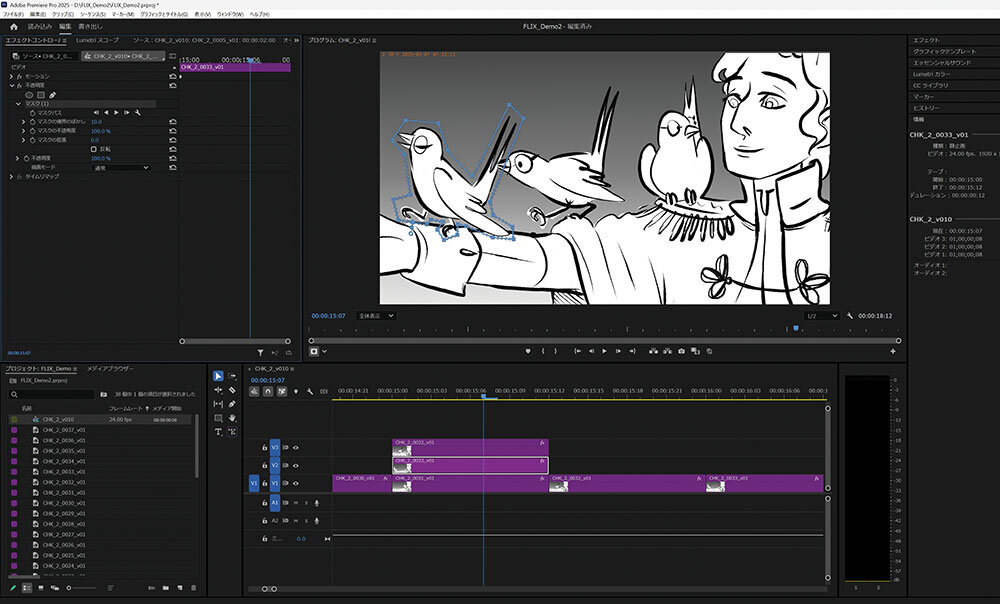Click Play in the Program monitor
The image size is (1000, 604).
605,351
